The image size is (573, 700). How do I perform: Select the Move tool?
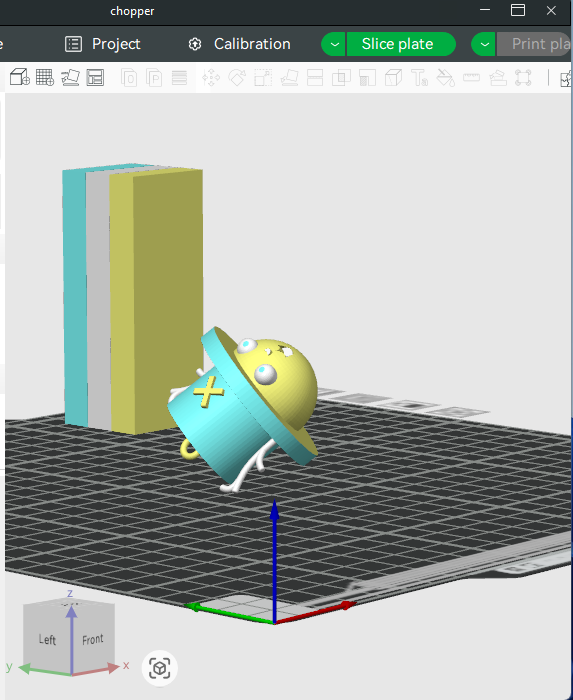coord(211,78)
